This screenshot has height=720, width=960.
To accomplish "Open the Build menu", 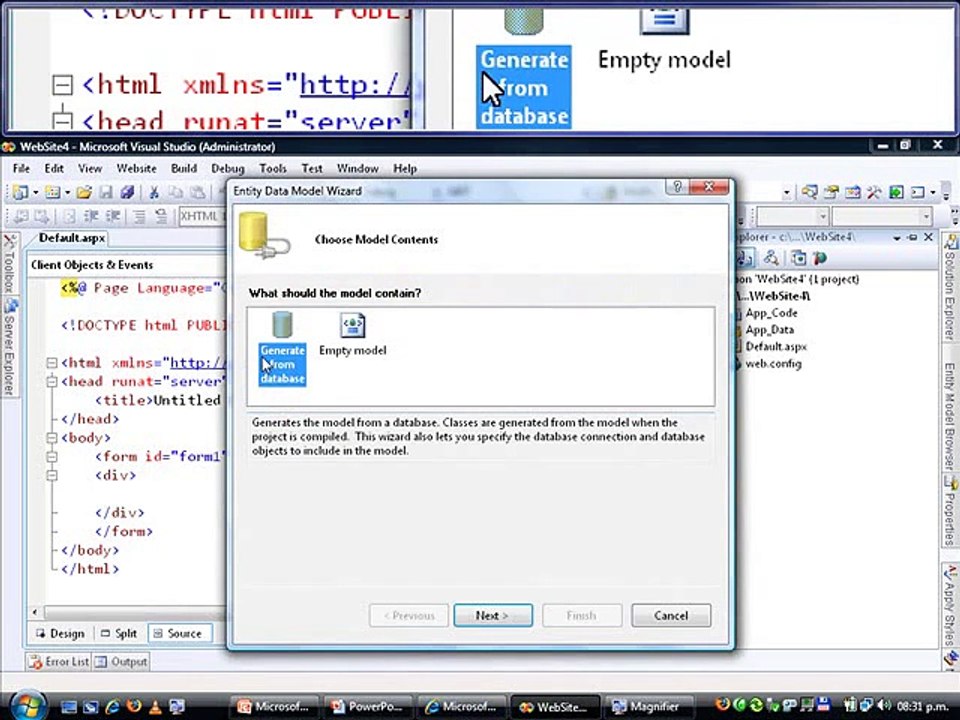I will [x=184, y=168].
